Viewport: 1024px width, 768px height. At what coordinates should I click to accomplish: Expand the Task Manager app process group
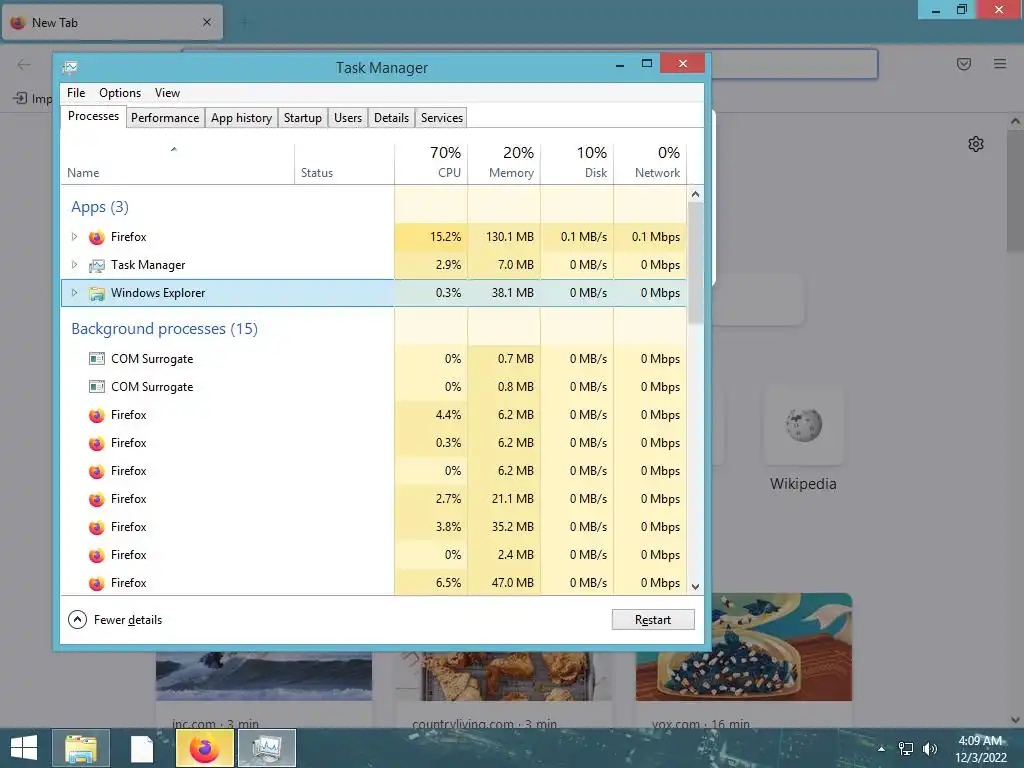(74, 264)
